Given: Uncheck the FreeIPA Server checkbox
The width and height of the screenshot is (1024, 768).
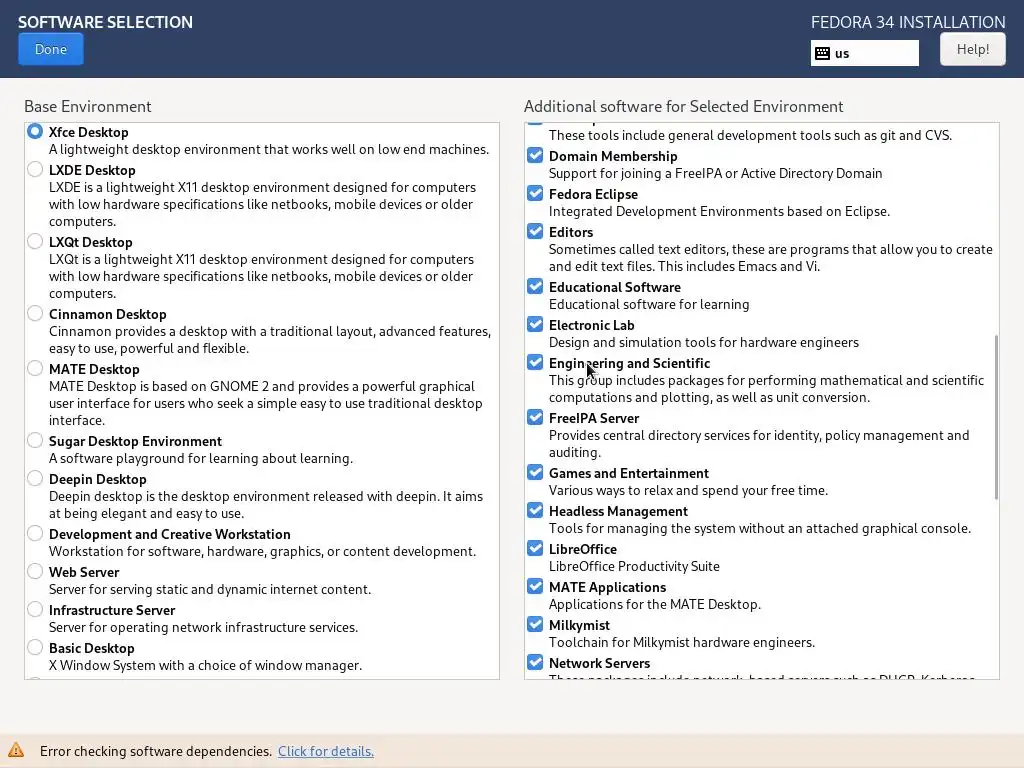Looking at the screenshot, I should [x=535, y=417].
